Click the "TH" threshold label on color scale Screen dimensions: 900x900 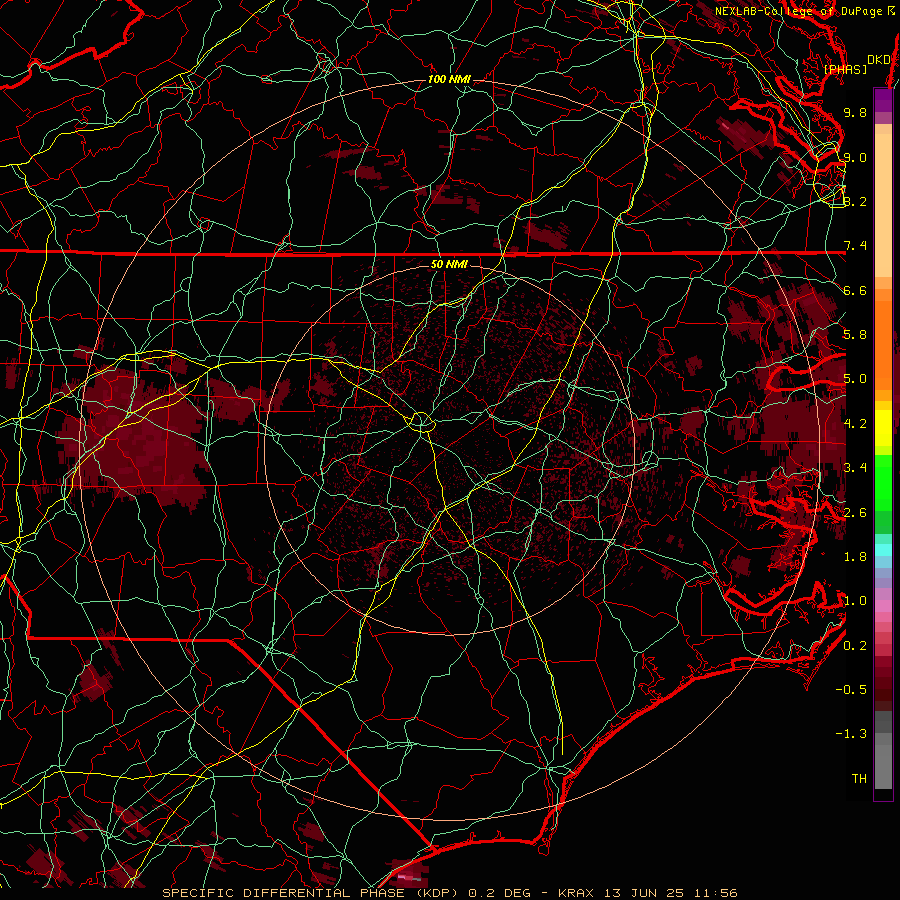859,779
